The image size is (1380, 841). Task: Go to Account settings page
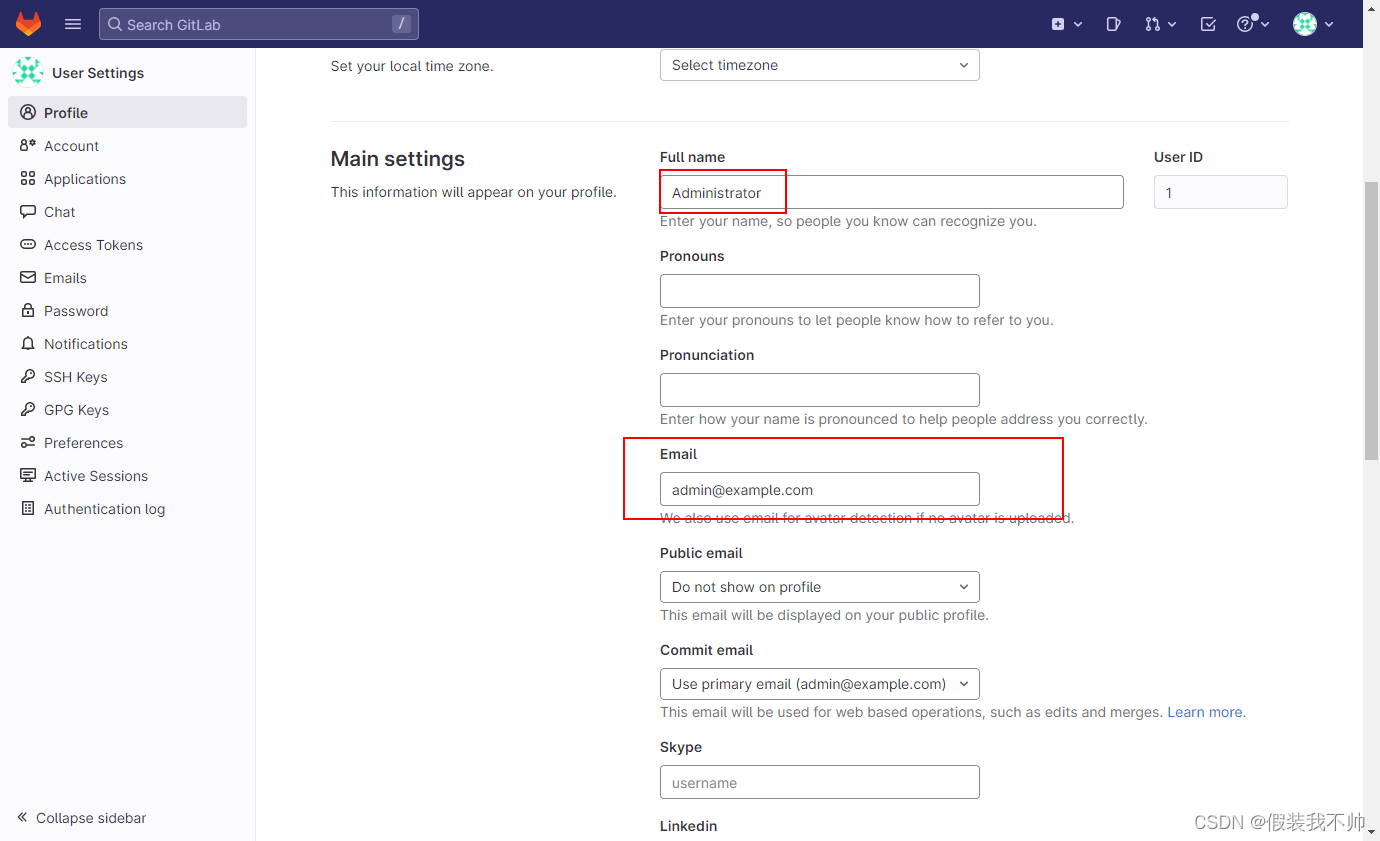(x=127, y=146)
